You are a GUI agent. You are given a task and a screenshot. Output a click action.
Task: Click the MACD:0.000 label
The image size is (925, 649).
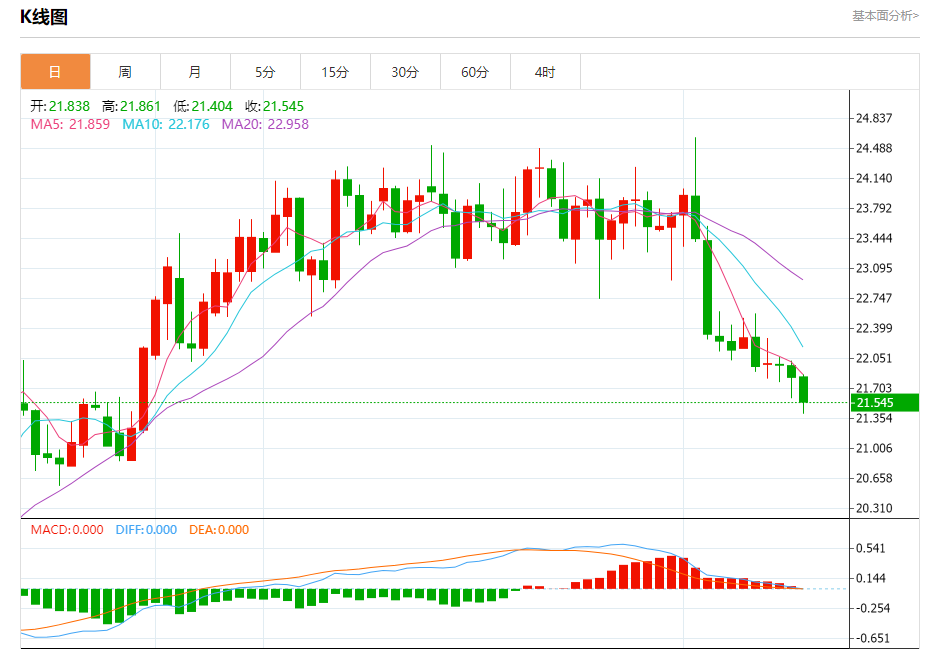point(67,530)
